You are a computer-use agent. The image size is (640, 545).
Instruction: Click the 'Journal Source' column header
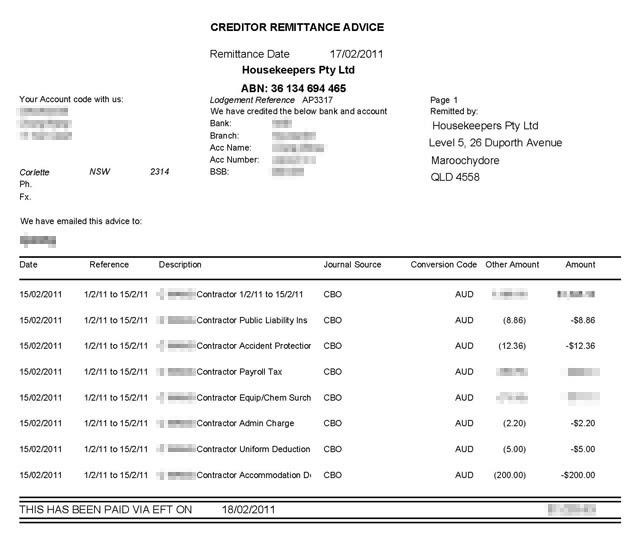pyautogui.click(x=352, y=265)
